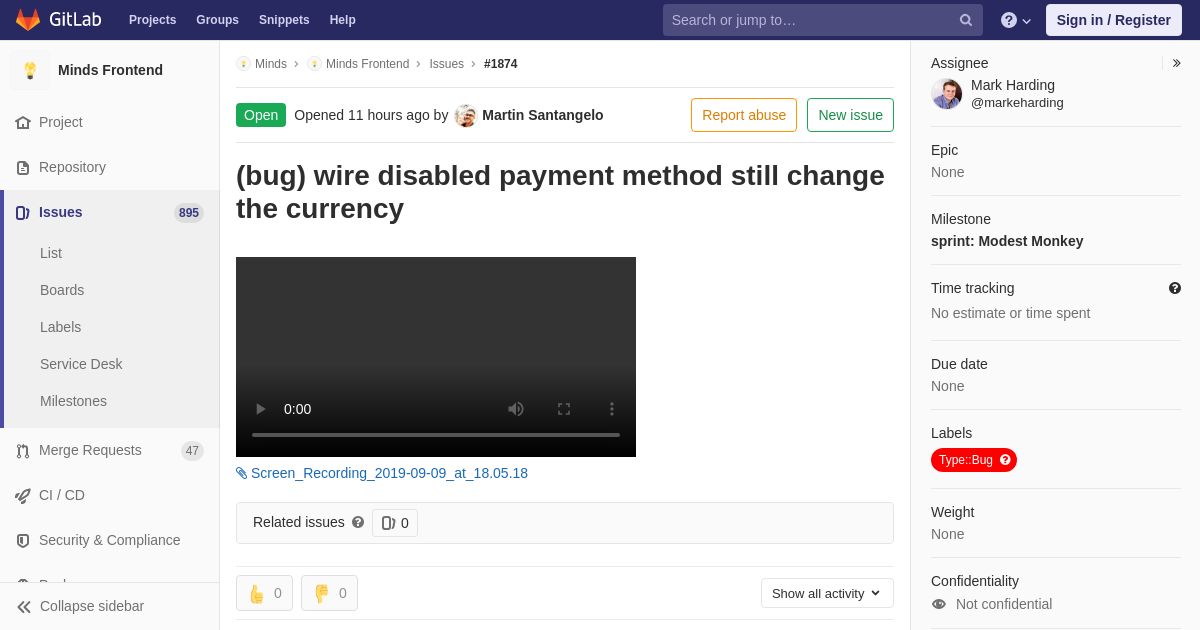1200x630 pixels.
Task: Click the Collapse sidebar double-chevron icon
Action: 24,606
